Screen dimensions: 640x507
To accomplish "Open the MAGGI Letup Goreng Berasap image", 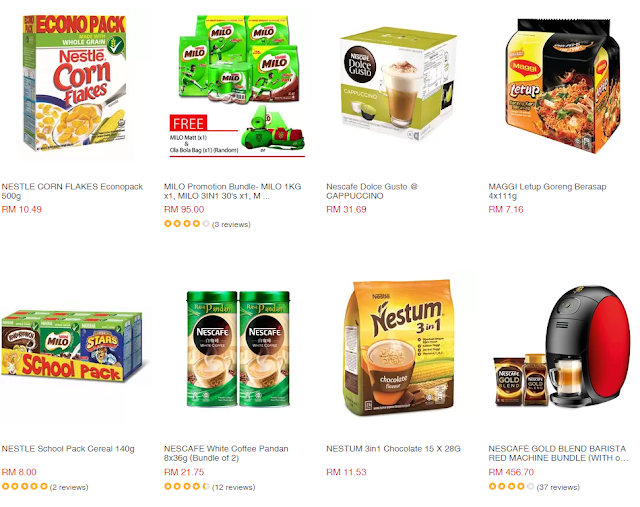I will tap(562, 86).
